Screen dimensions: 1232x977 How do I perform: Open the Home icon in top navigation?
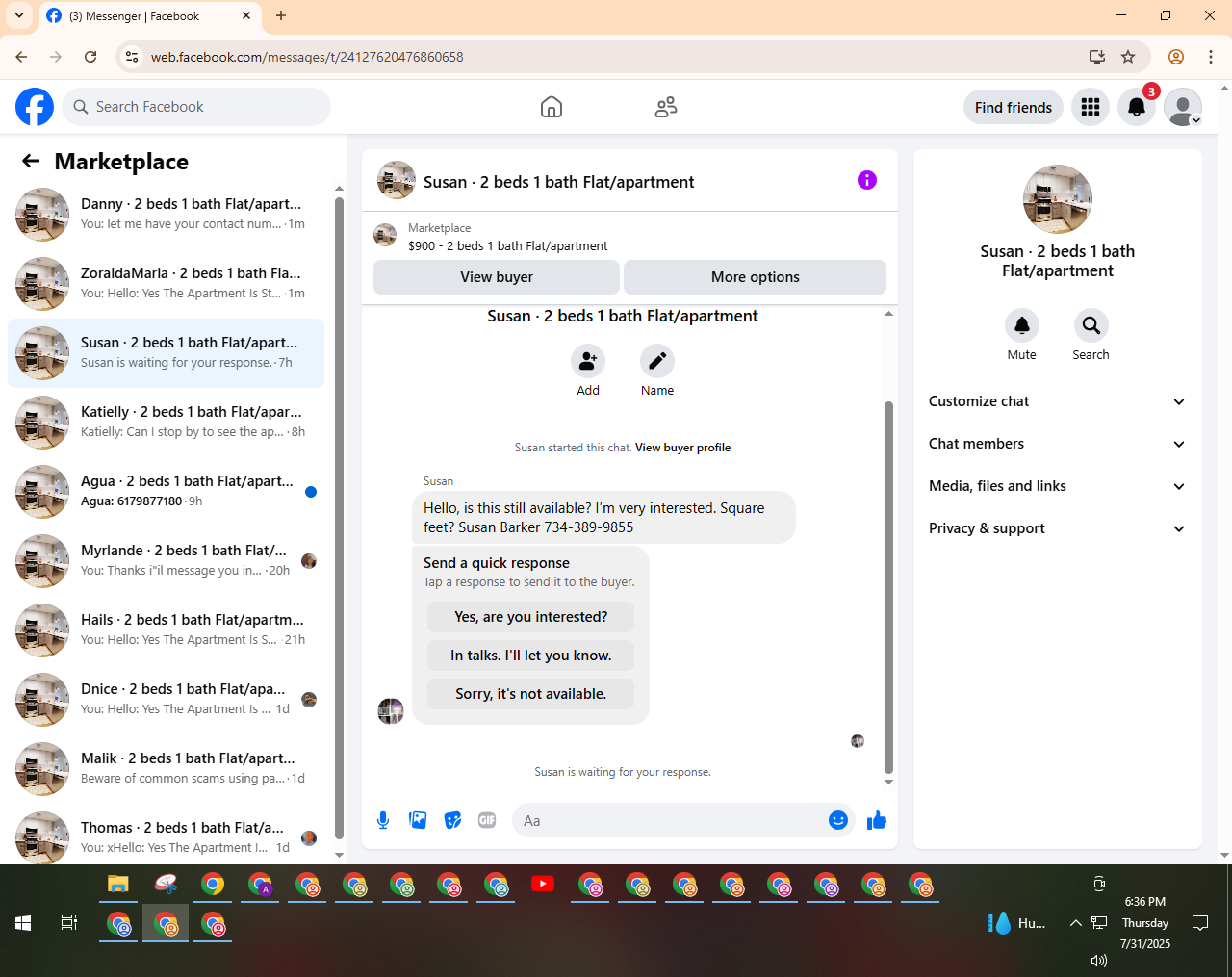pos(552,107)
